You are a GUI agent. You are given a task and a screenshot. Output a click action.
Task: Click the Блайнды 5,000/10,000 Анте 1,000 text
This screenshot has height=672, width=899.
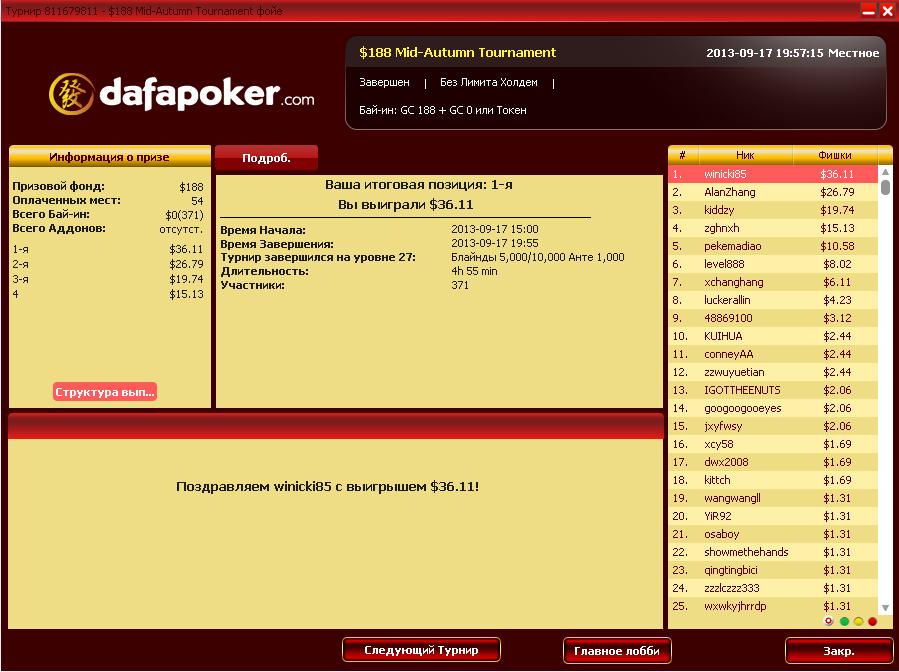click(538, 257)
